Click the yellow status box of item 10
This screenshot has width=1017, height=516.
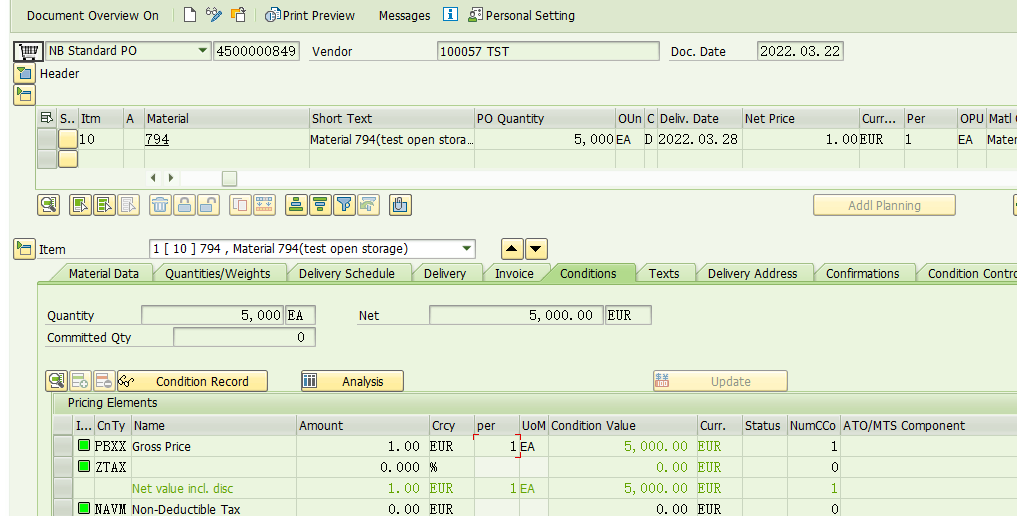[68, 139]
